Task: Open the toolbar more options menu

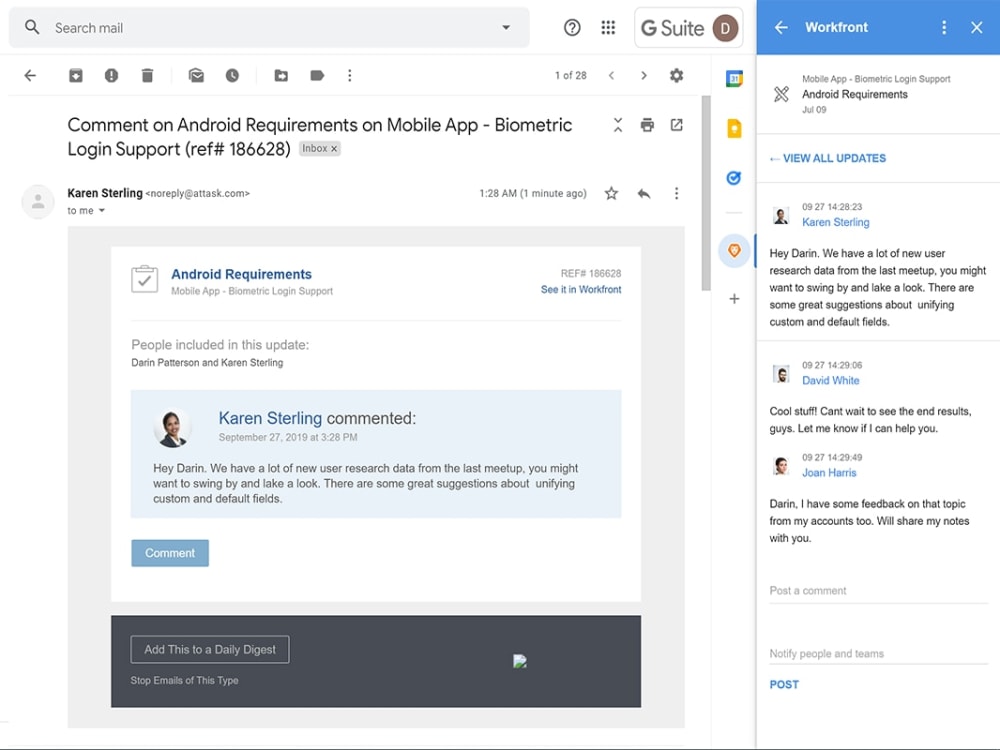Action: click(x=349, y=75)
